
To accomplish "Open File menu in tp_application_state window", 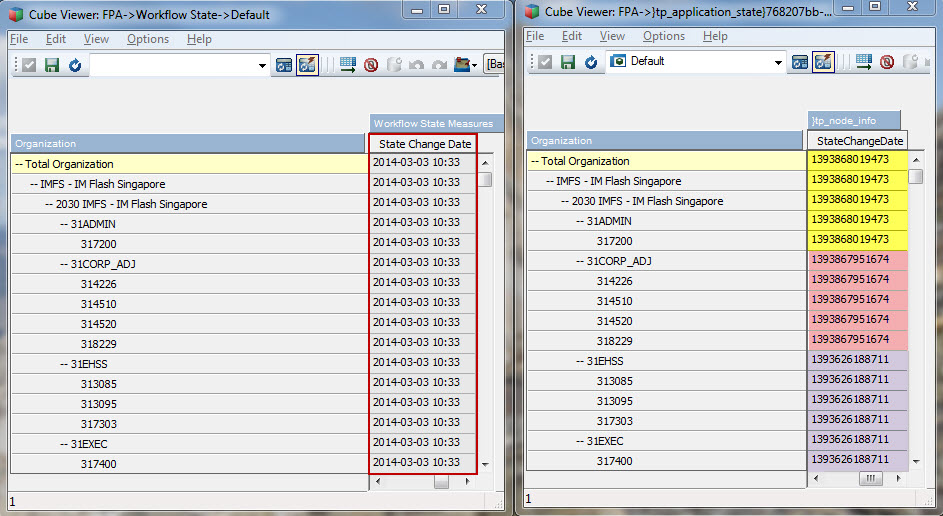I will (535, 36).
